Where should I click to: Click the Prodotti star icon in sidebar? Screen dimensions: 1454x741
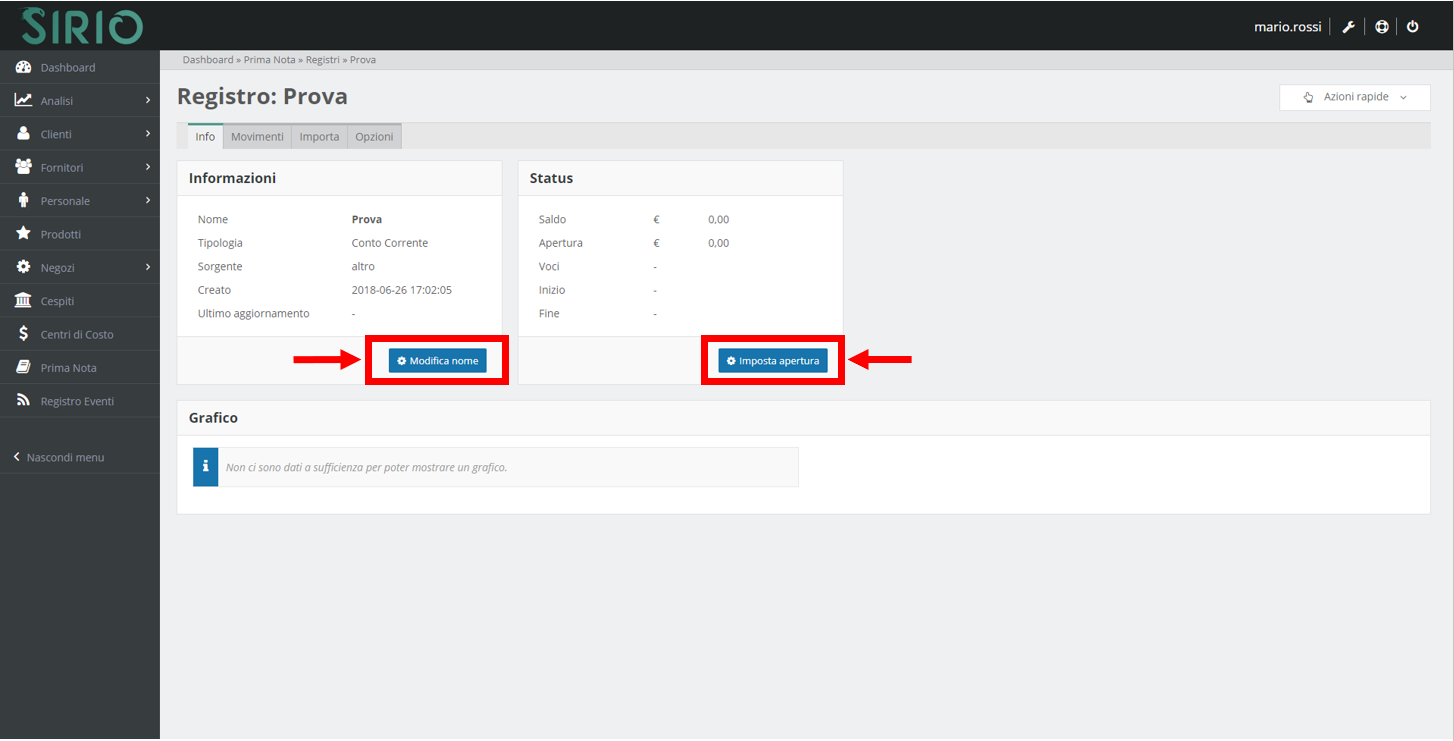pyautogui.click(x=23, y=234)
